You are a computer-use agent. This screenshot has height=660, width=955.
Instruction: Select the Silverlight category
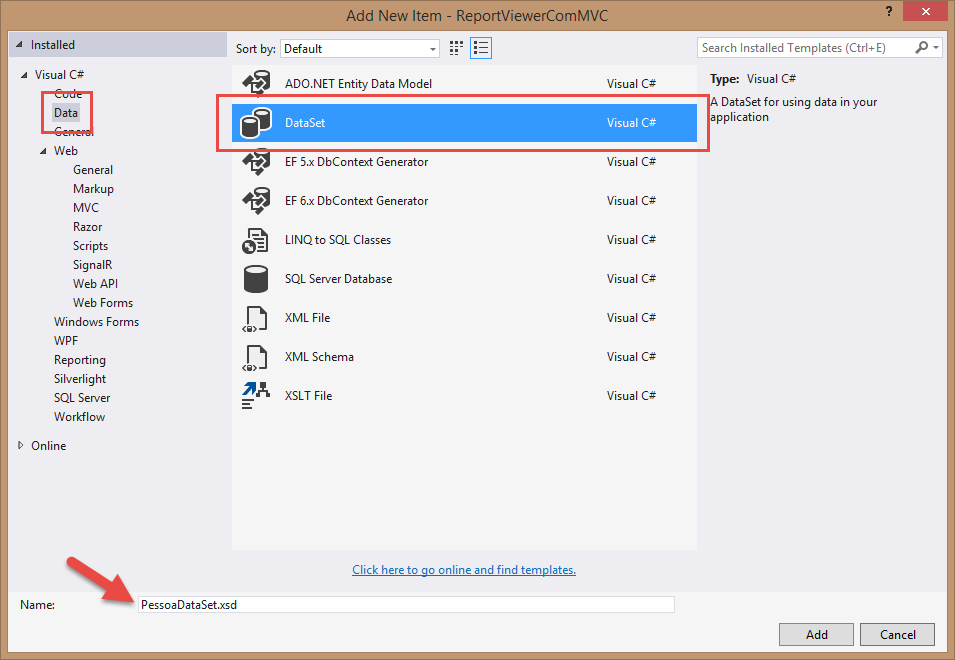coord(80,379)
